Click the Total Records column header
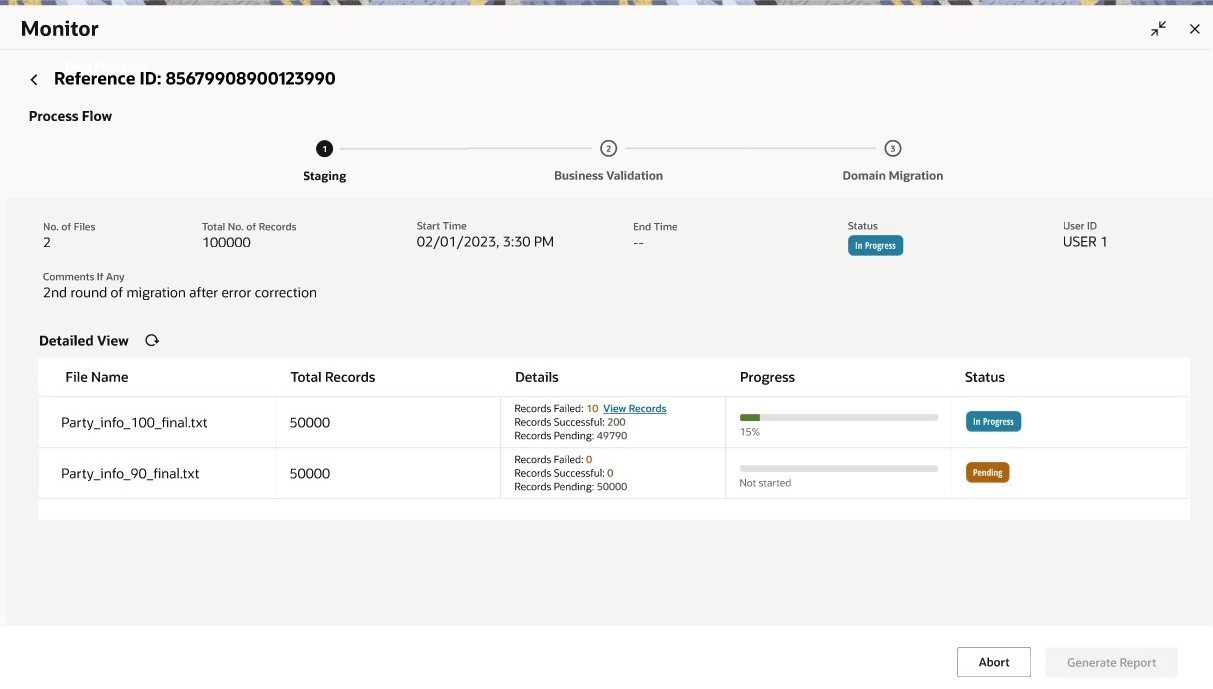Viewport: 1213px width, 689px height. click(333, 378)
